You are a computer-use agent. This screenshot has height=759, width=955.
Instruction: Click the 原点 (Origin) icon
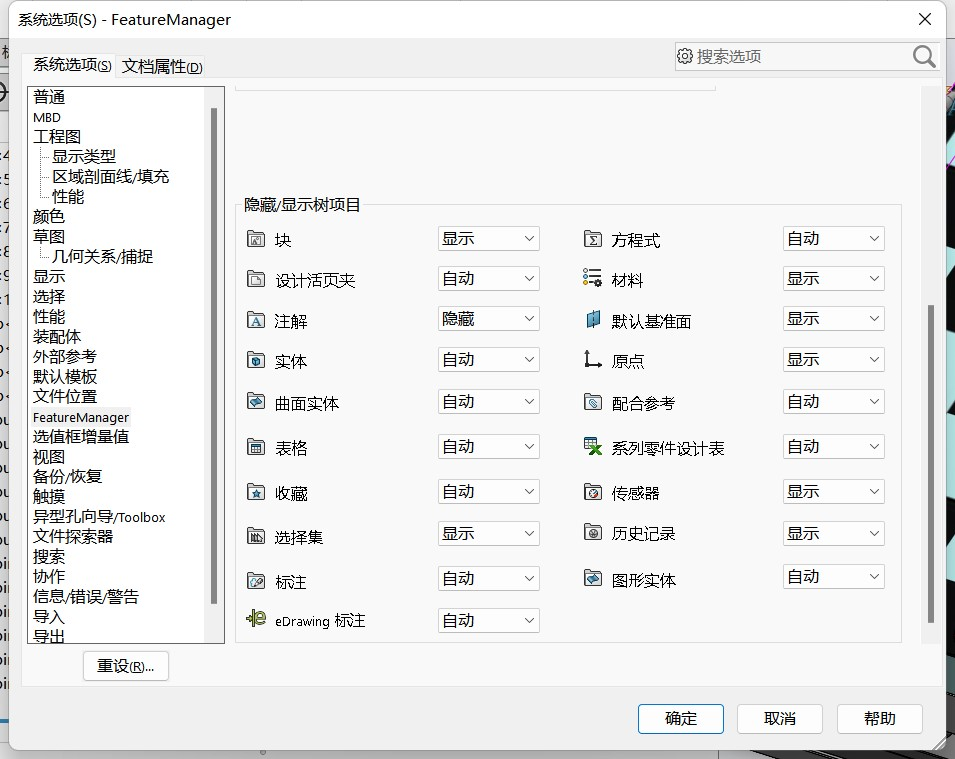[593, 360]
